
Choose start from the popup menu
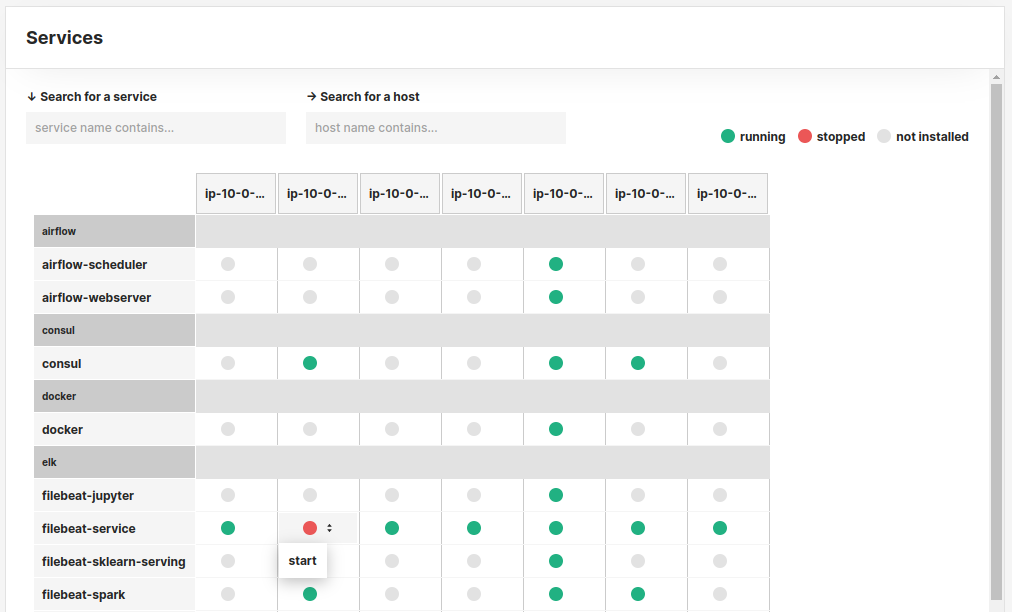pyautogui.click(x=303, y=561)
